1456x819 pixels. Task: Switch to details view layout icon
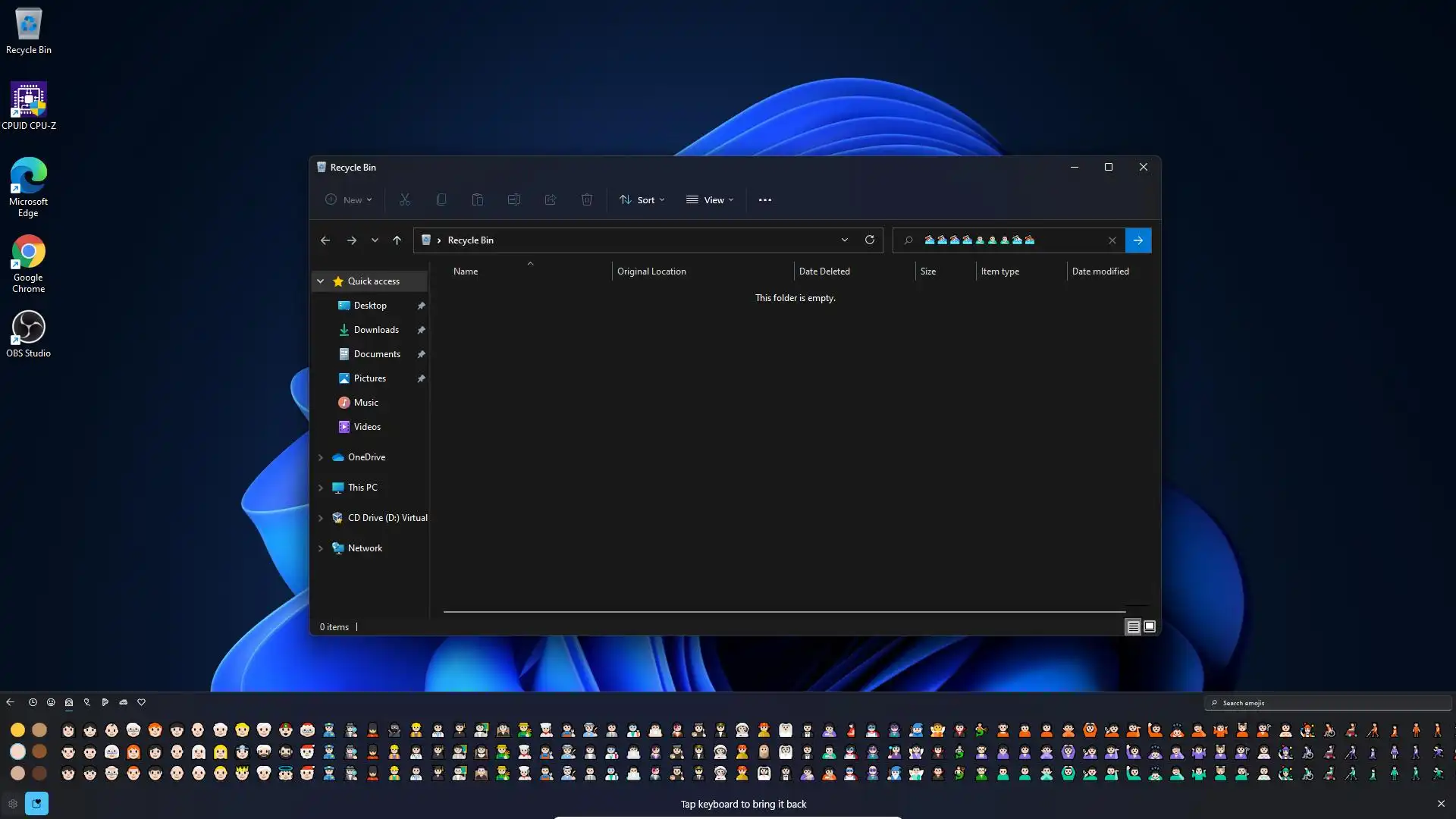tap(1132, 626)
